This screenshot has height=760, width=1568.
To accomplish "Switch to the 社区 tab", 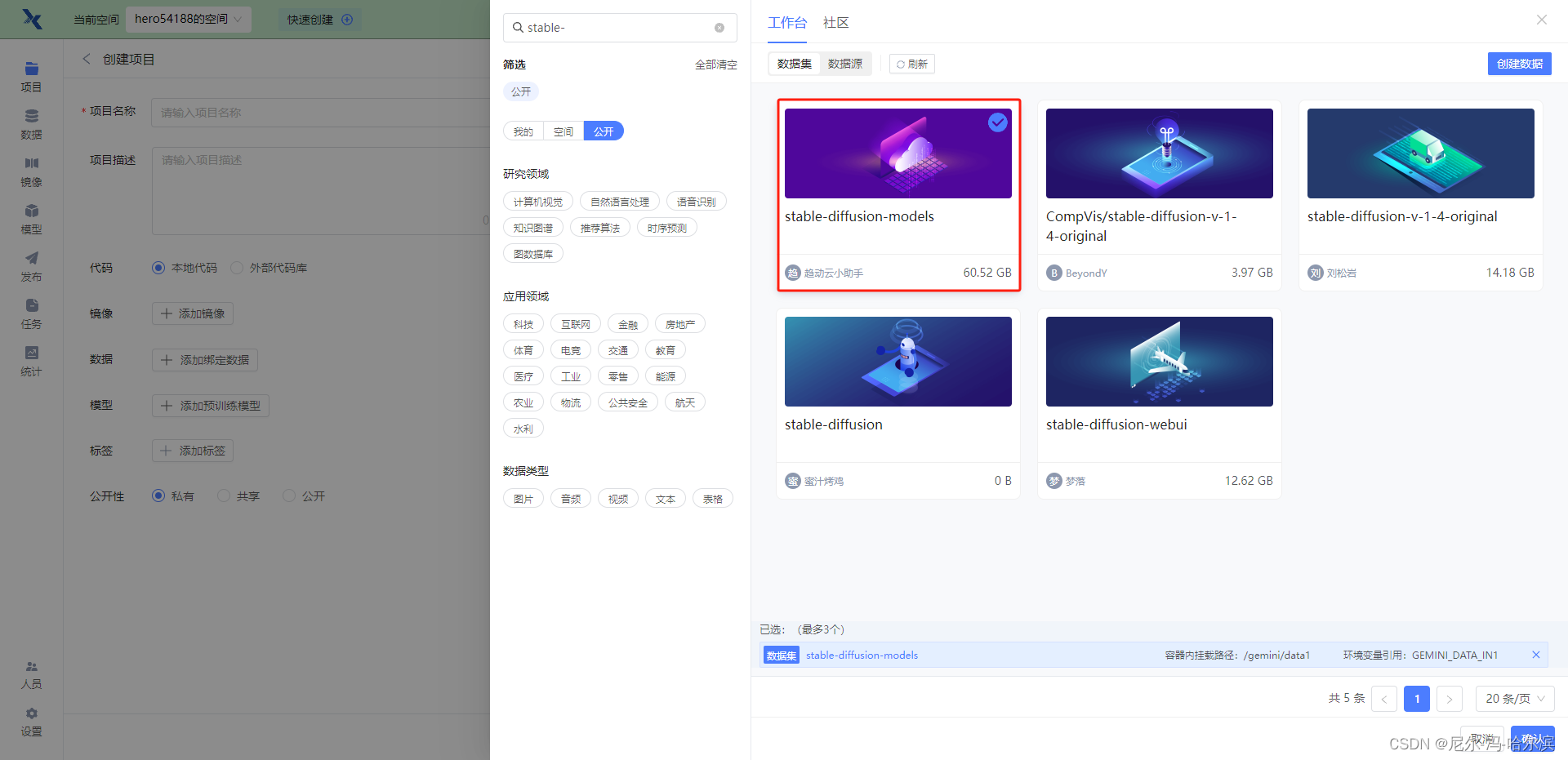I will (836, 22).
